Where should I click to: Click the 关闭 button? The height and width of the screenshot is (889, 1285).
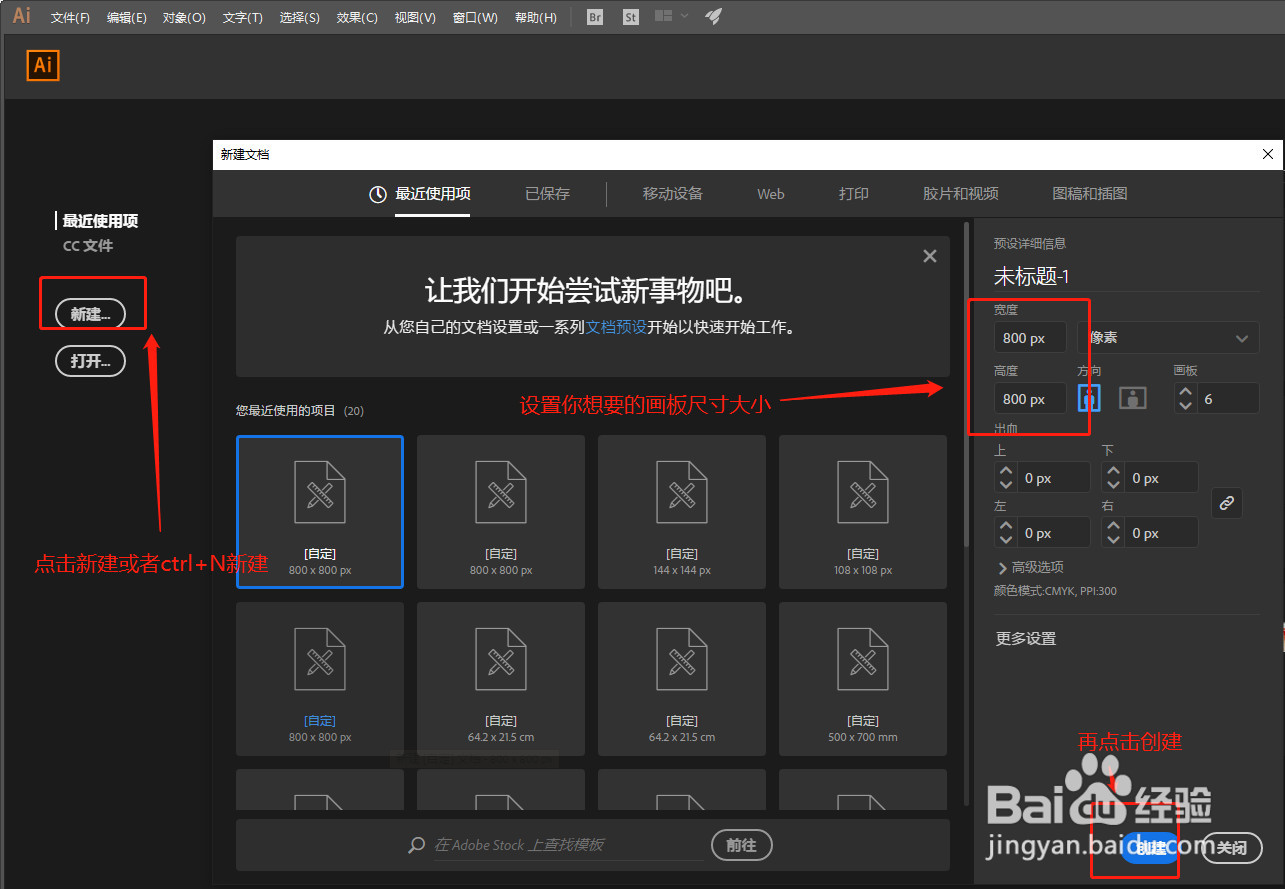(x=1231, y=848)
